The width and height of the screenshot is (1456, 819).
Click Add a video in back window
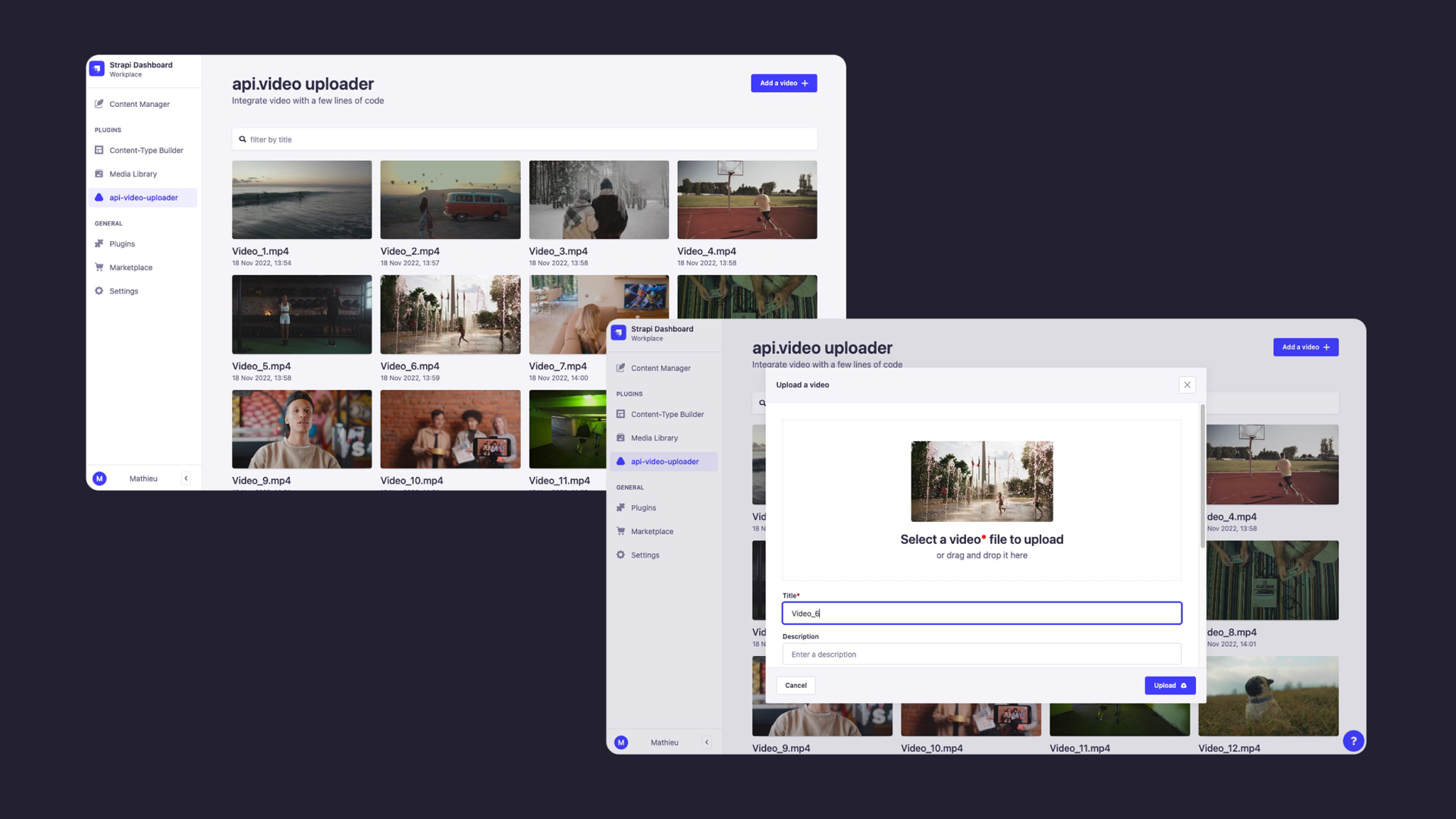(x=783, y=83)
